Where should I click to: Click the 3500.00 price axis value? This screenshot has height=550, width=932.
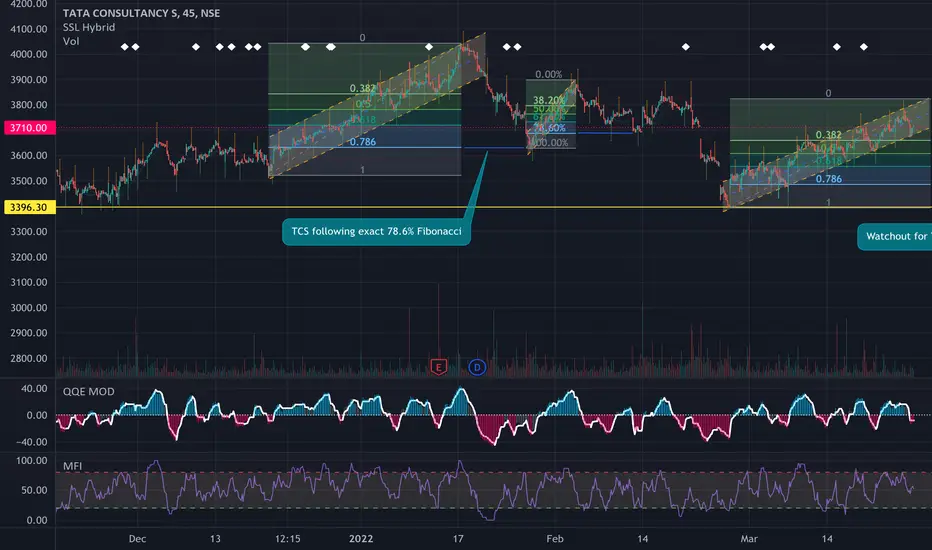[x=29, y=181]
